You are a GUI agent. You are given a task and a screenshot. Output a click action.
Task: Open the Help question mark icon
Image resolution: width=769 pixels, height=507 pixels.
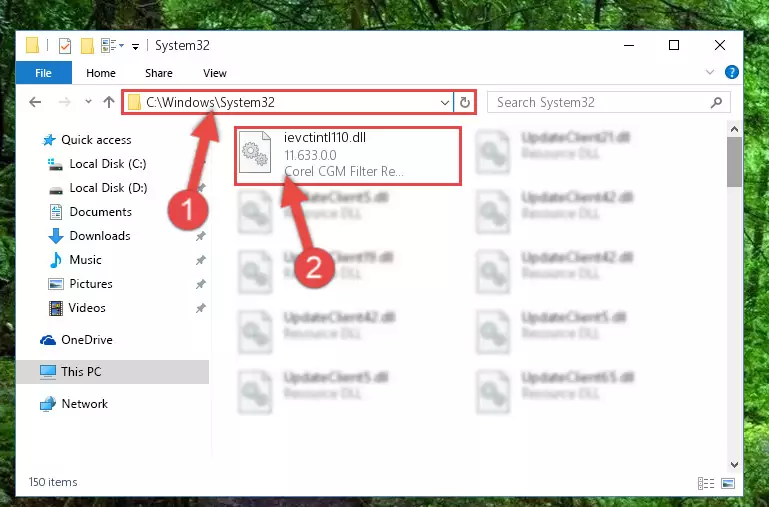click(x=731, y=73)
